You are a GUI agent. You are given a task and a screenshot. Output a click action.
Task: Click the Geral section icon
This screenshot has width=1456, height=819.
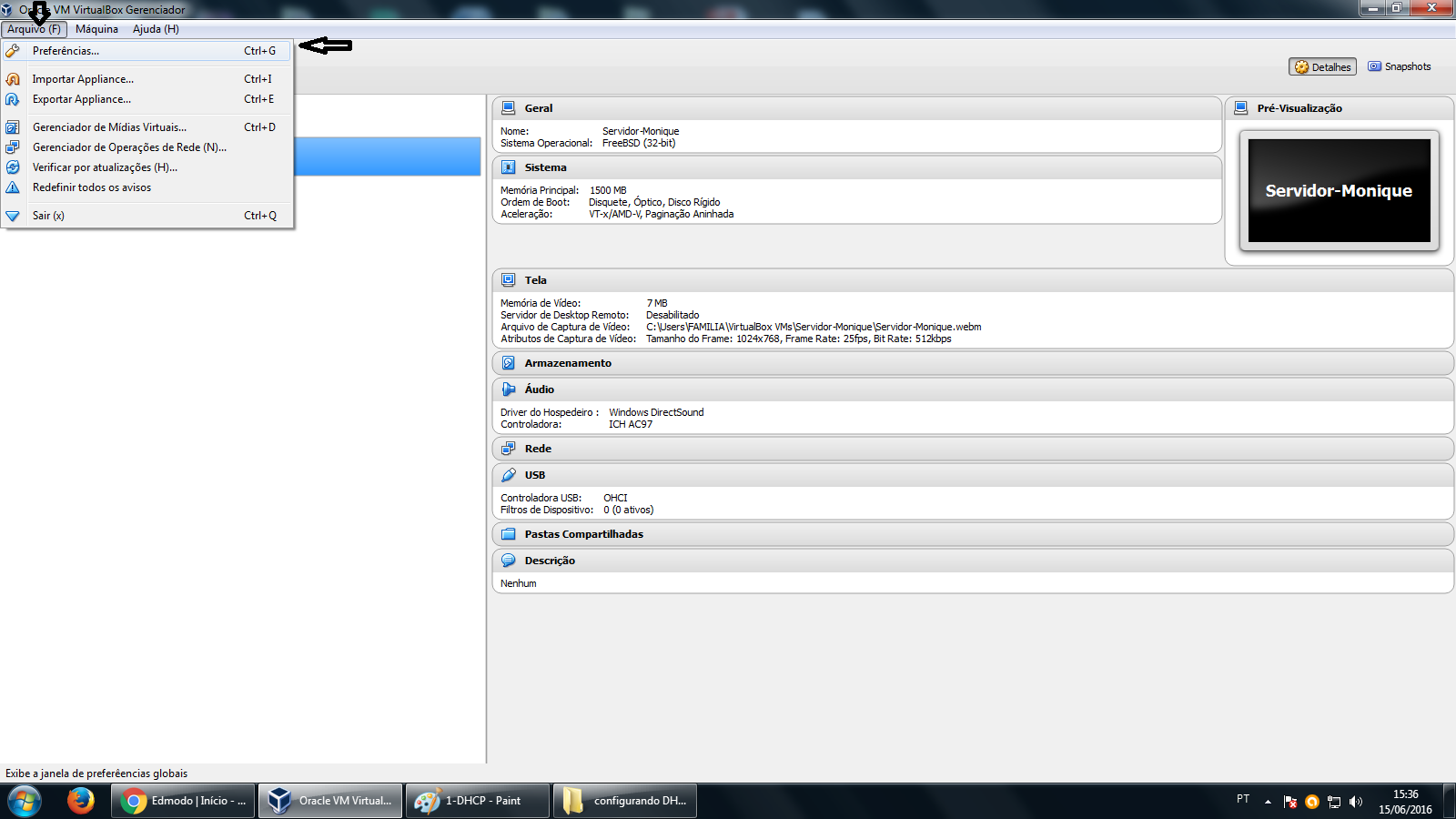pyautogui.click(x=509, y=108)
